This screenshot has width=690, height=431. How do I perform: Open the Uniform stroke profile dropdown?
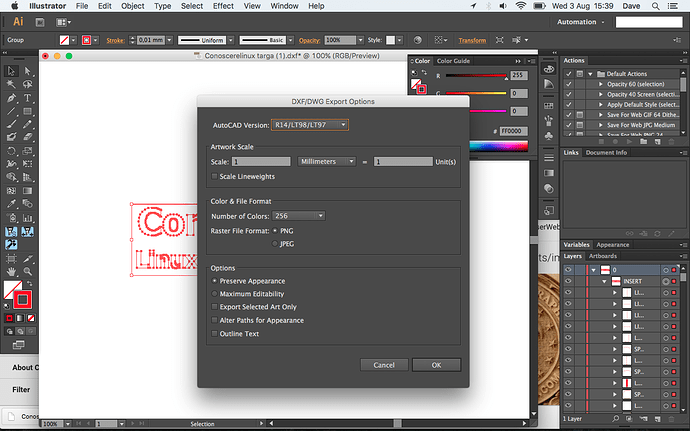point(231,40)
